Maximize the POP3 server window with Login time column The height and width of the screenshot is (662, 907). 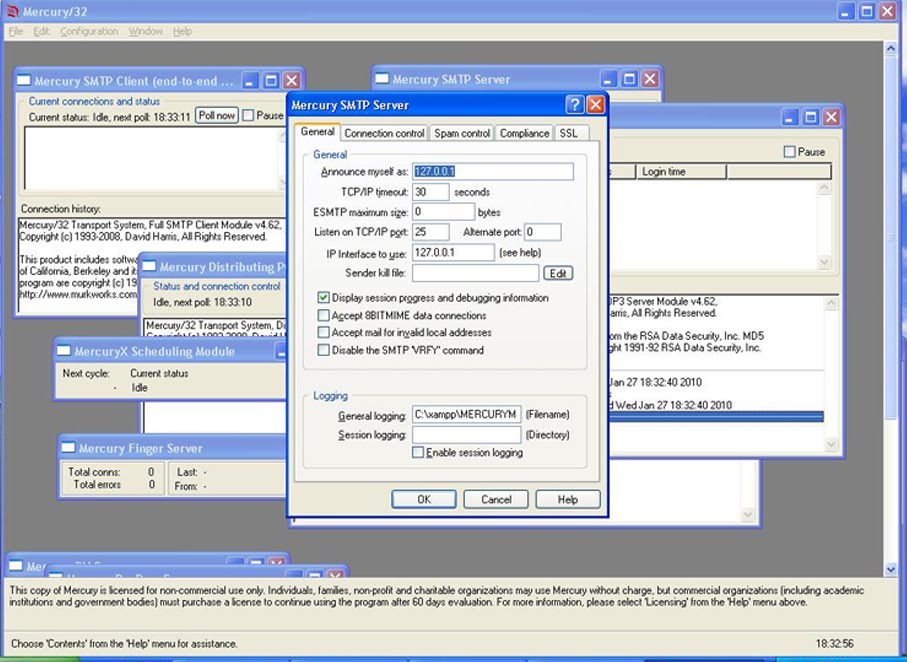point(811,117)
